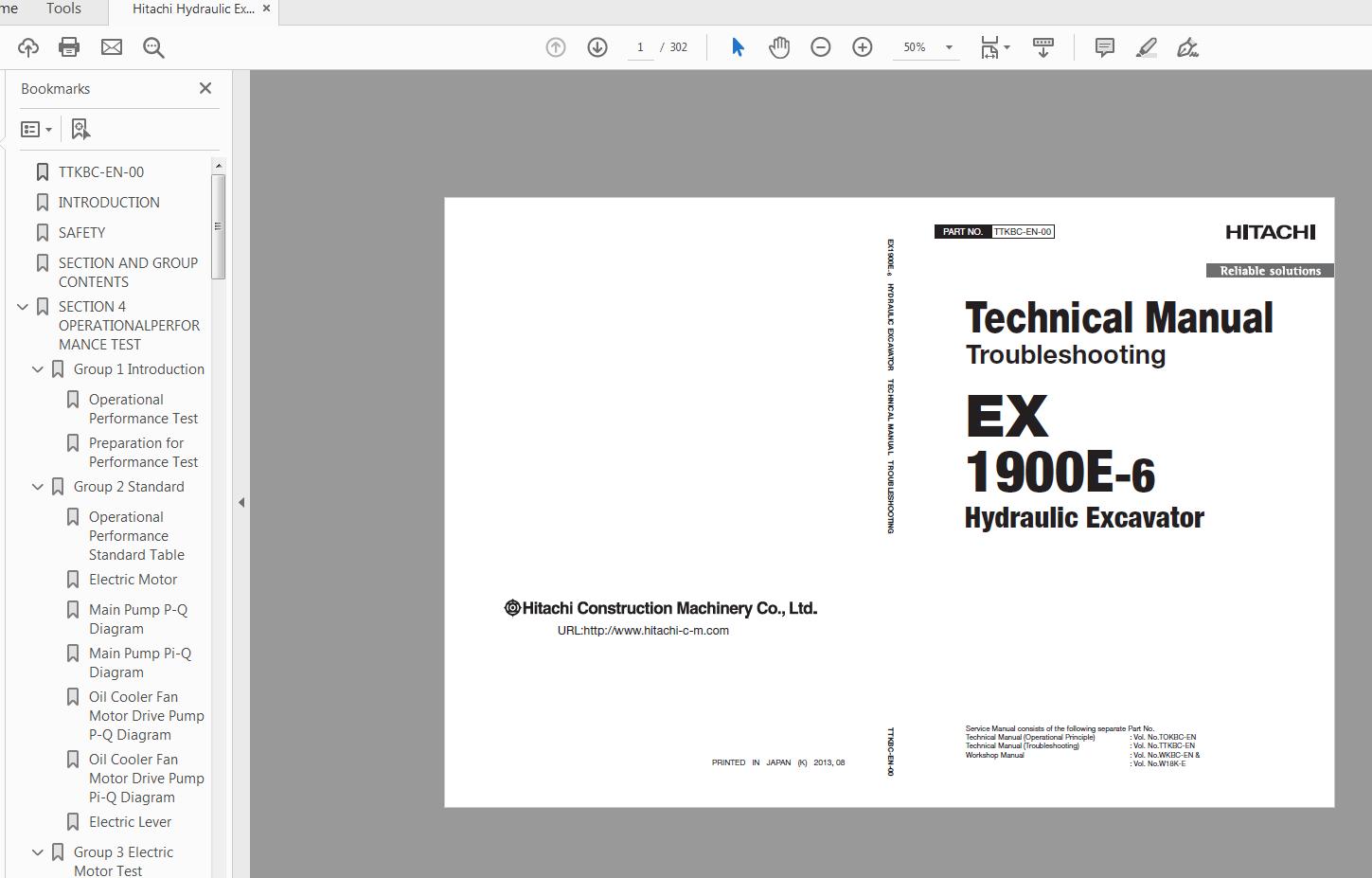Click the fit page options icon

coord(989,47)
